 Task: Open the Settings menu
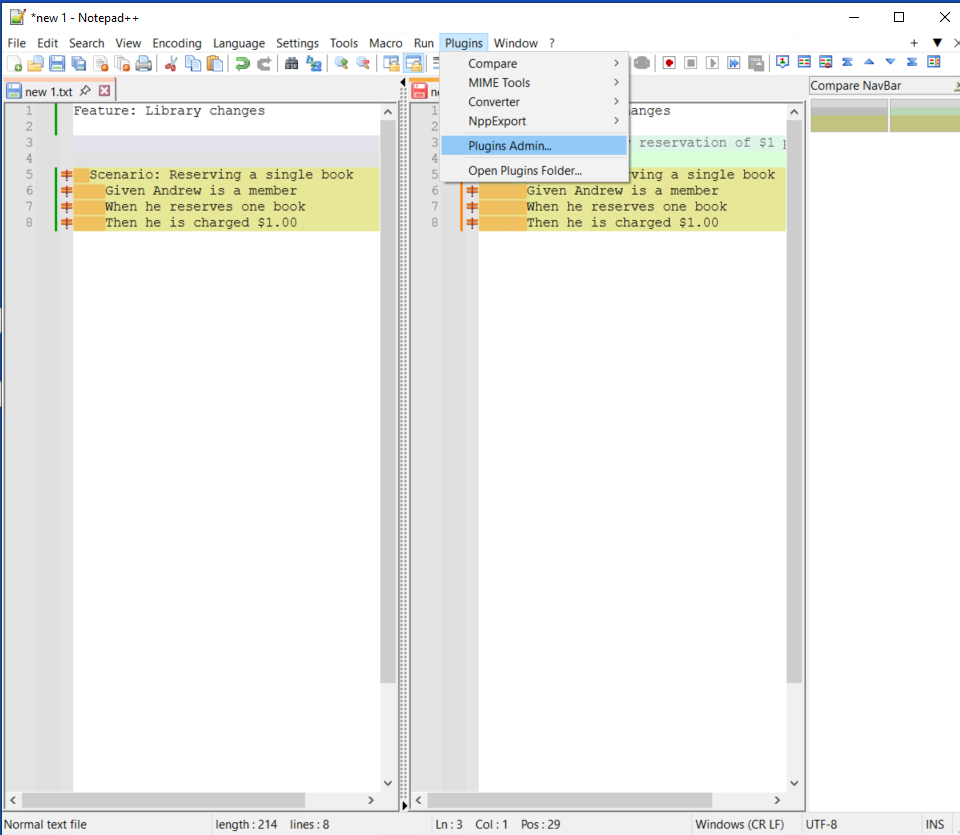coord(297,43)
